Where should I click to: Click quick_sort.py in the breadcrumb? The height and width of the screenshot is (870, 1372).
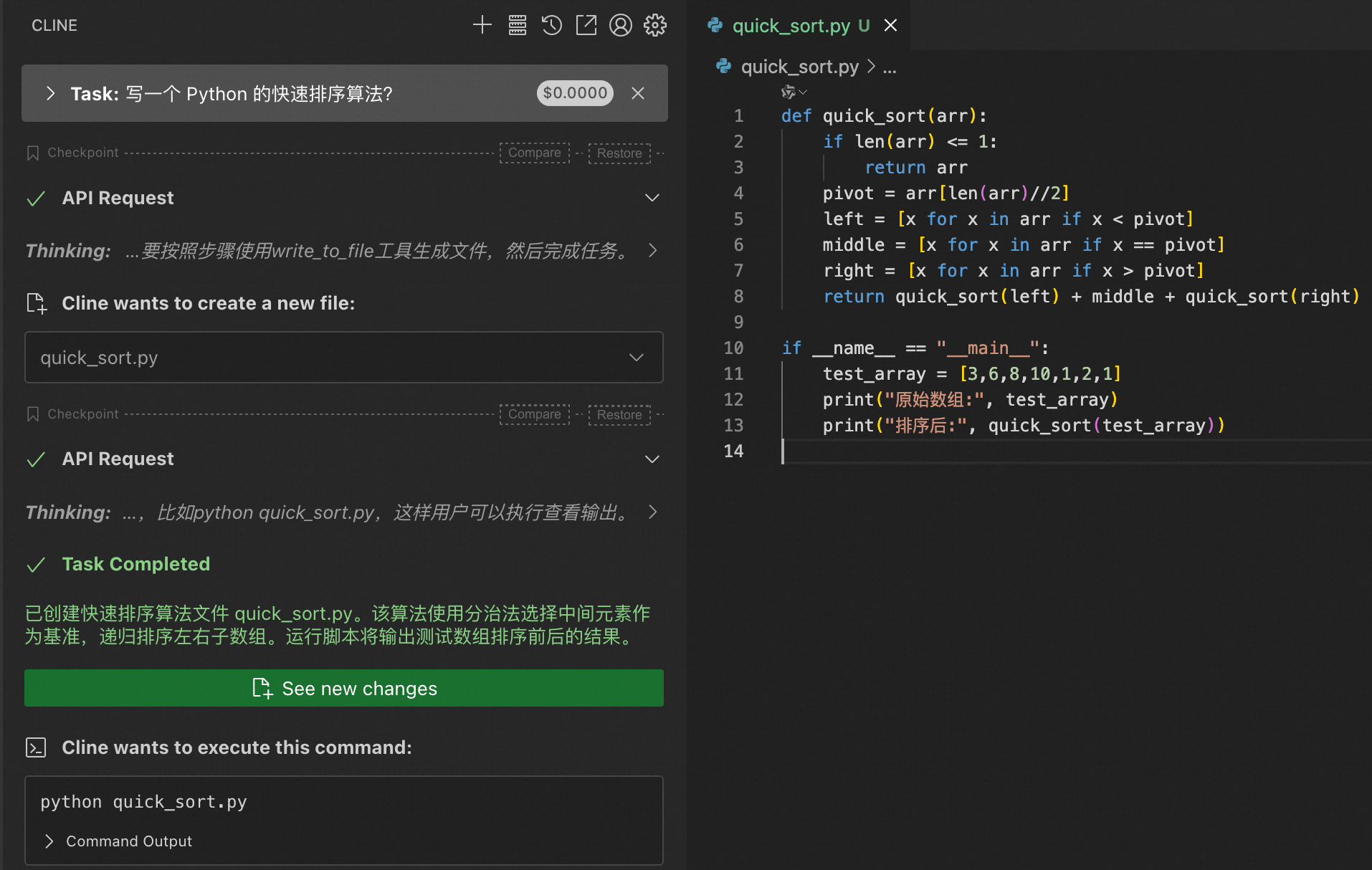point(799,67)
